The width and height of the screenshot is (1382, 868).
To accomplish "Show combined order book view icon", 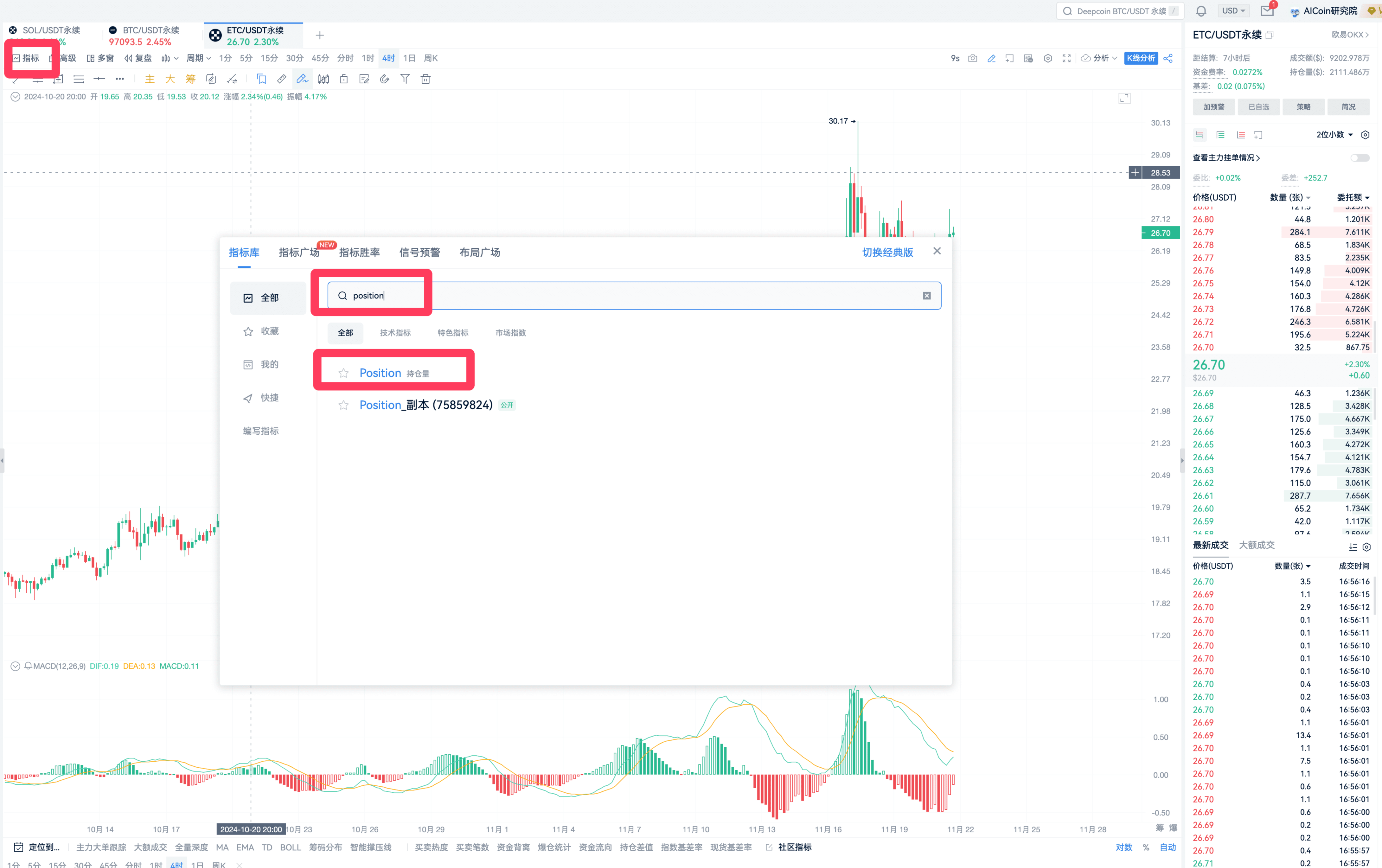I will (x=1199, y=135).
